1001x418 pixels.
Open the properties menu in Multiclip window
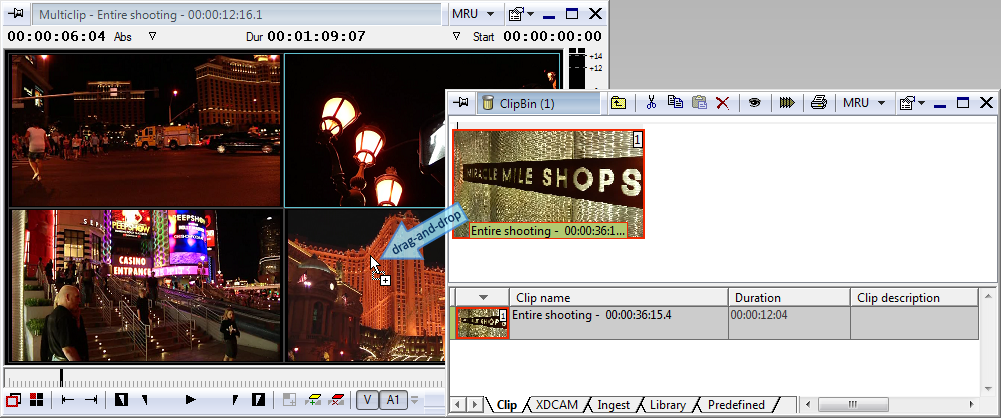[x=520, y=14]
